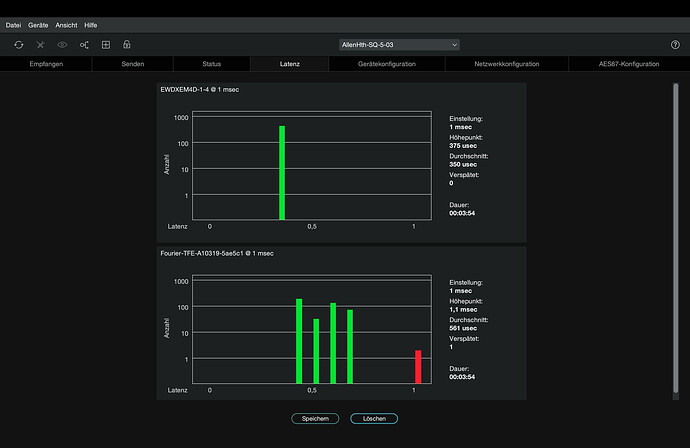
Task: Open the help question mark icon
Action: point(675,45)
